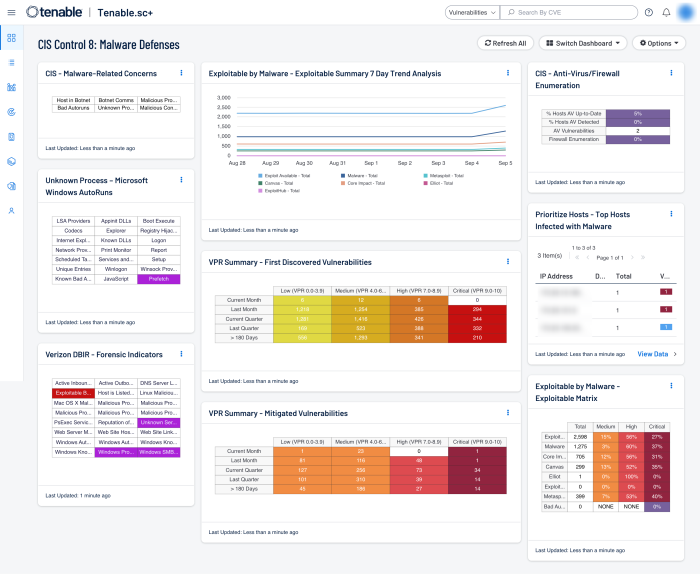Click Firewall Enumeration percentage cell
Image resolution: width=700 pixels, height=574 pixels.
tap(638, 140)
